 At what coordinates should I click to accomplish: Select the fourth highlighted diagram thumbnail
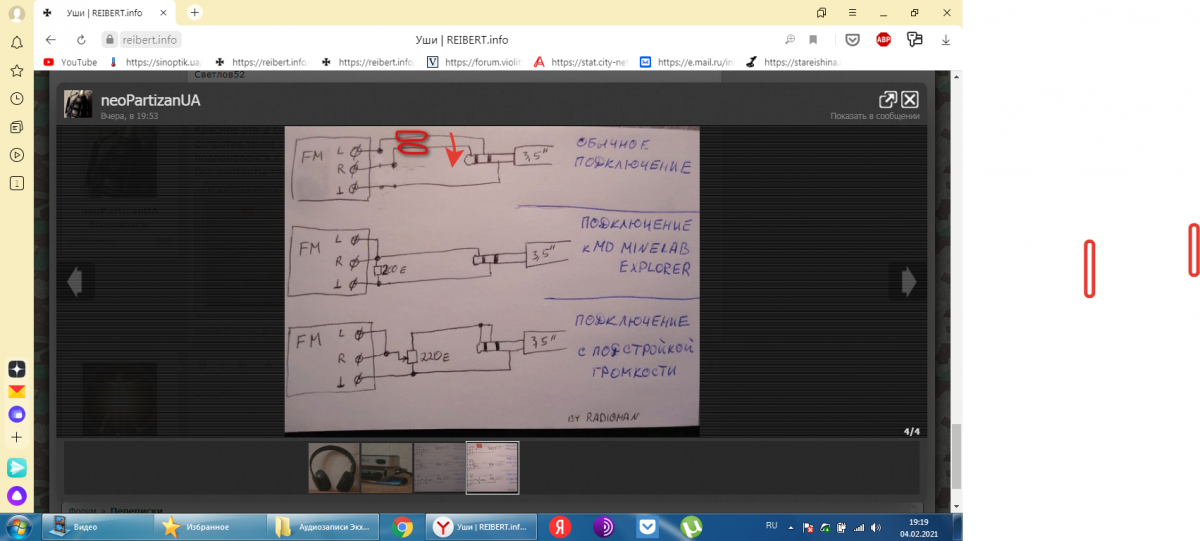(492, 468)
